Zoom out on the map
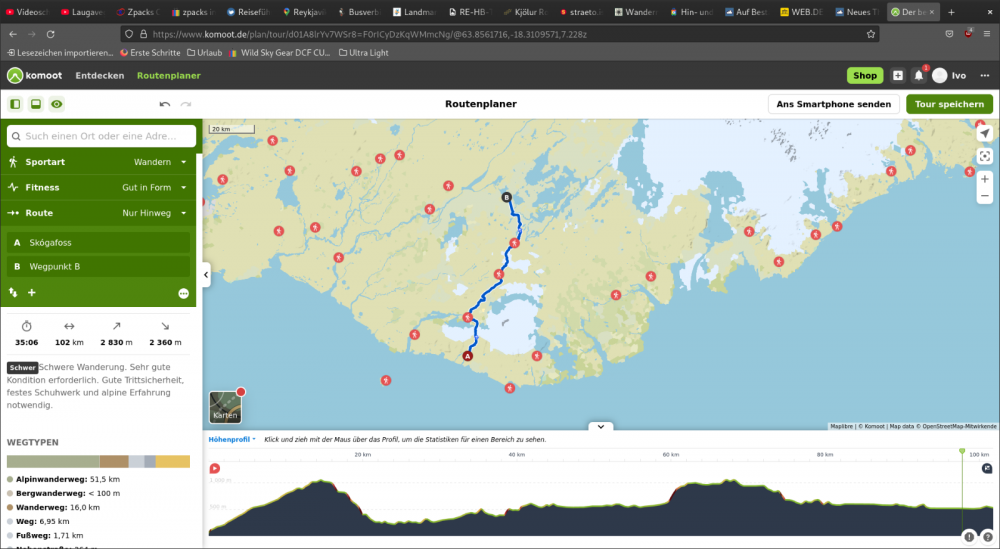The width and height of the screenshot is (1000, 549). [x=985, y=197]
